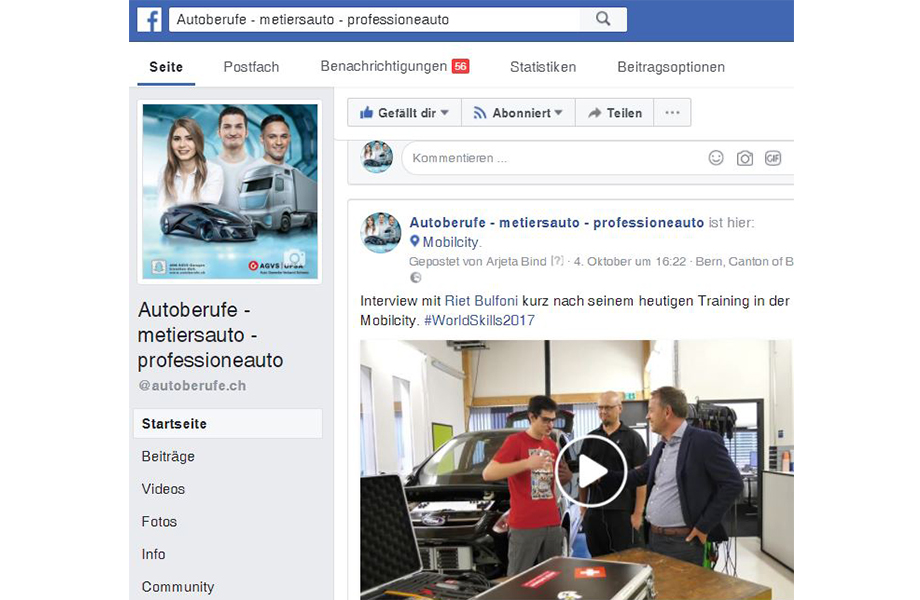The image size is (920, 600).
Task: Select Startseite in the sidebar
Action: [x=228, y=423]
